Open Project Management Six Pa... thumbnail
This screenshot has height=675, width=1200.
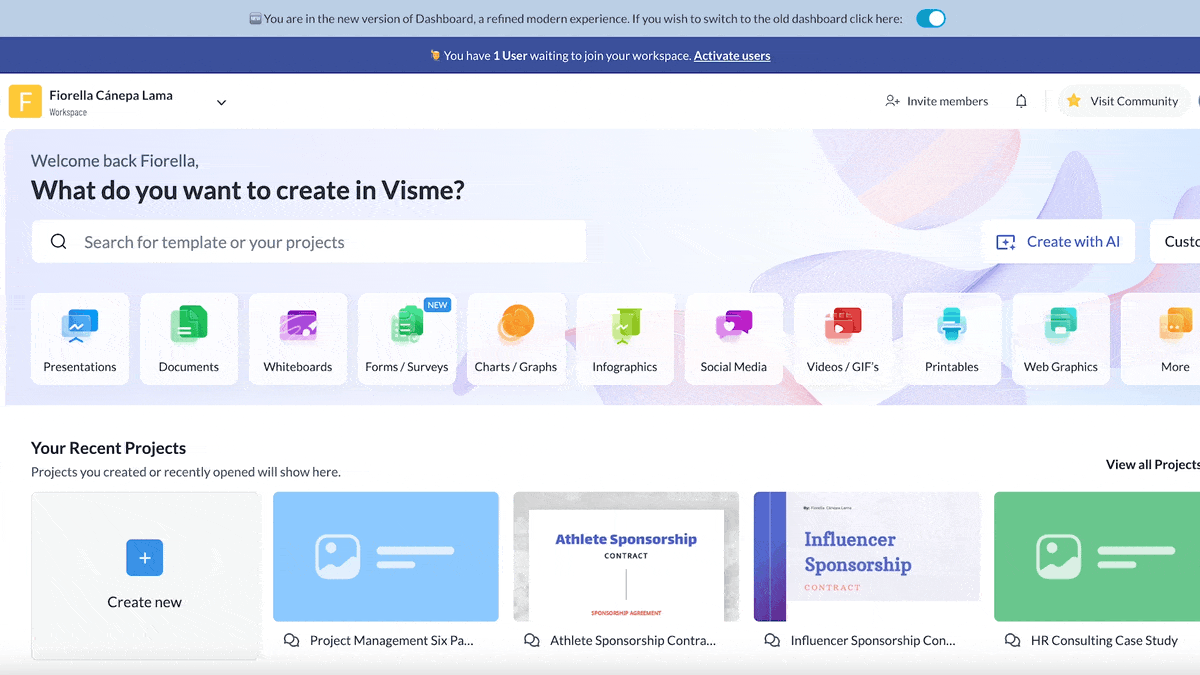click(x=386, y=557)
